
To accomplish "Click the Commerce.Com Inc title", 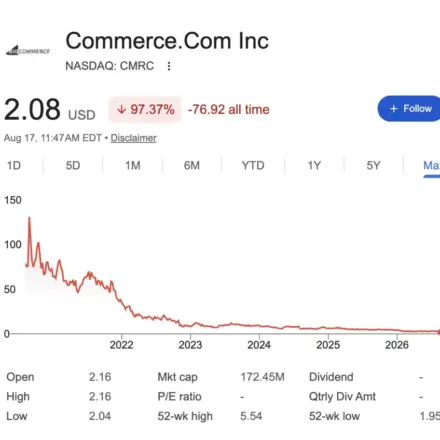I will [x=167, y=41].
